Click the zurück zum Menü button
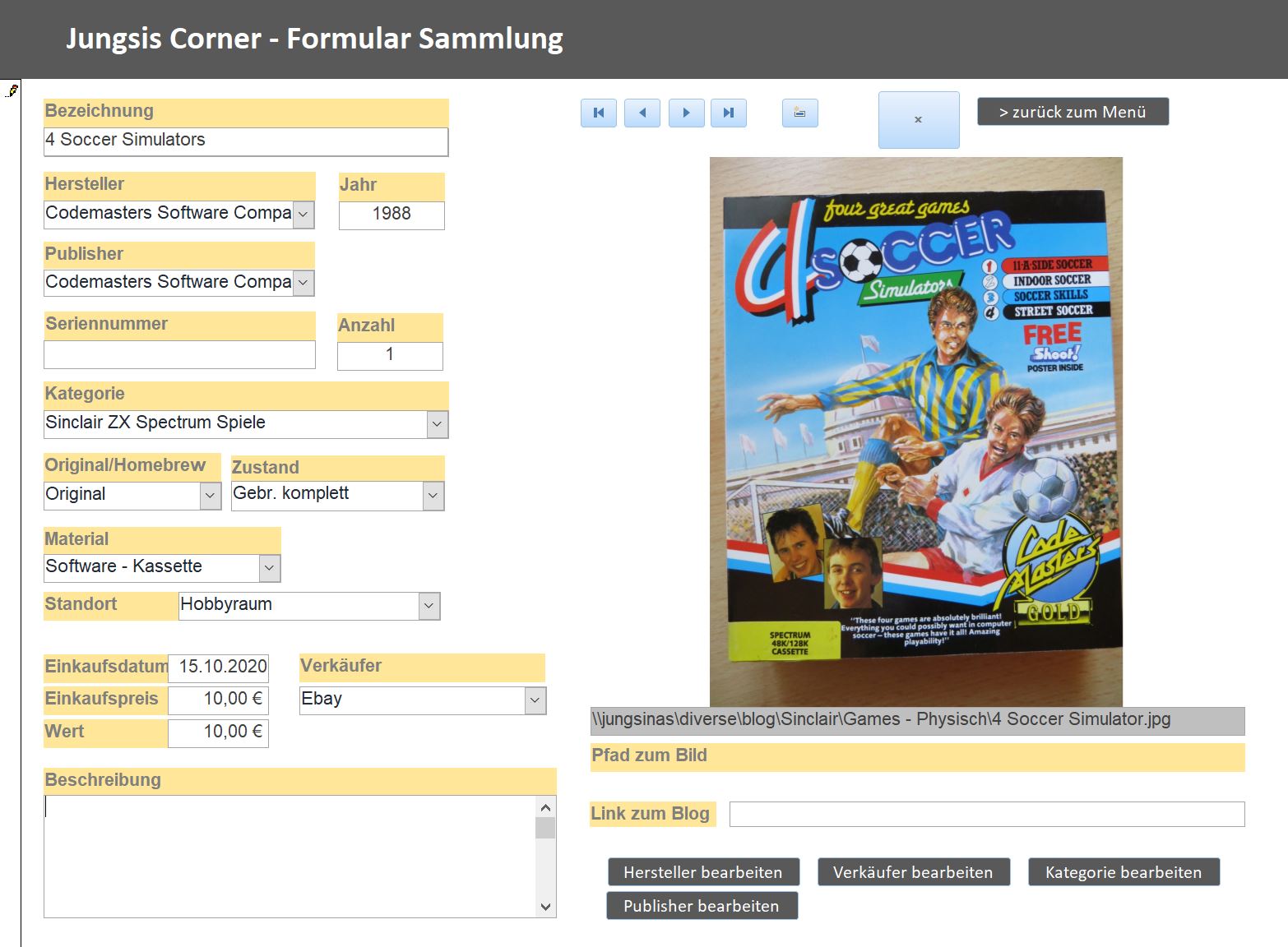 [x=1073, y=112]
